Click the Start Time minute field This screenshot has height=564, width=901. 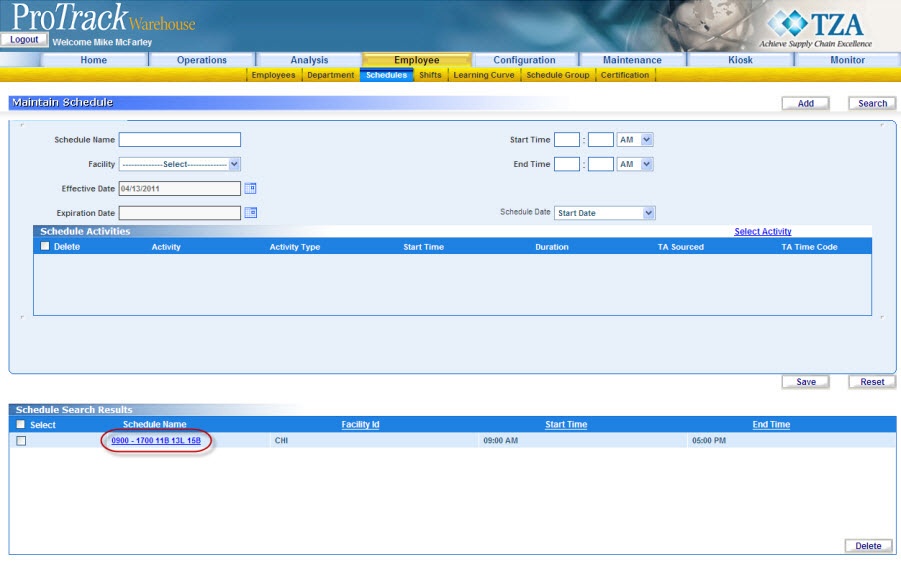pyautogui.click(x=600, y=140)
